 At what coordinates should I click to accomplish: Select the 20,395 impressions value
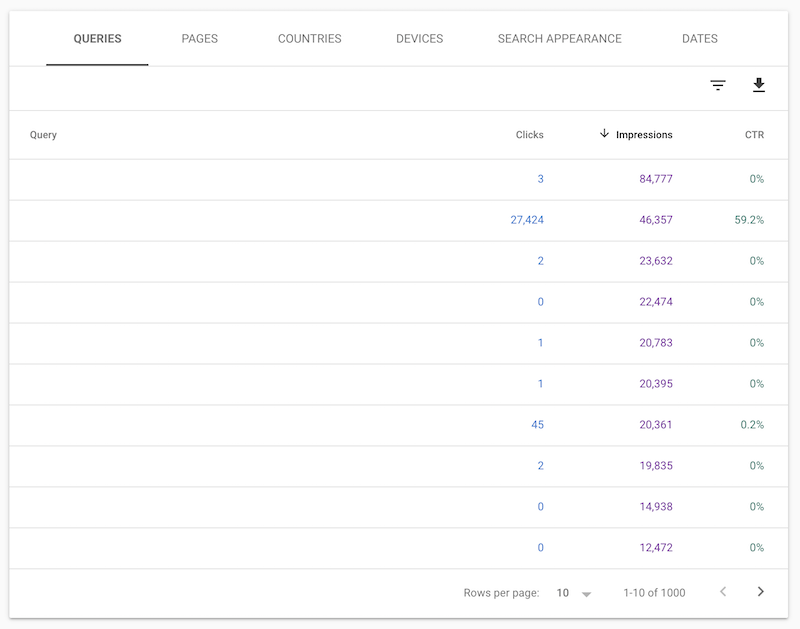[656, 384]
